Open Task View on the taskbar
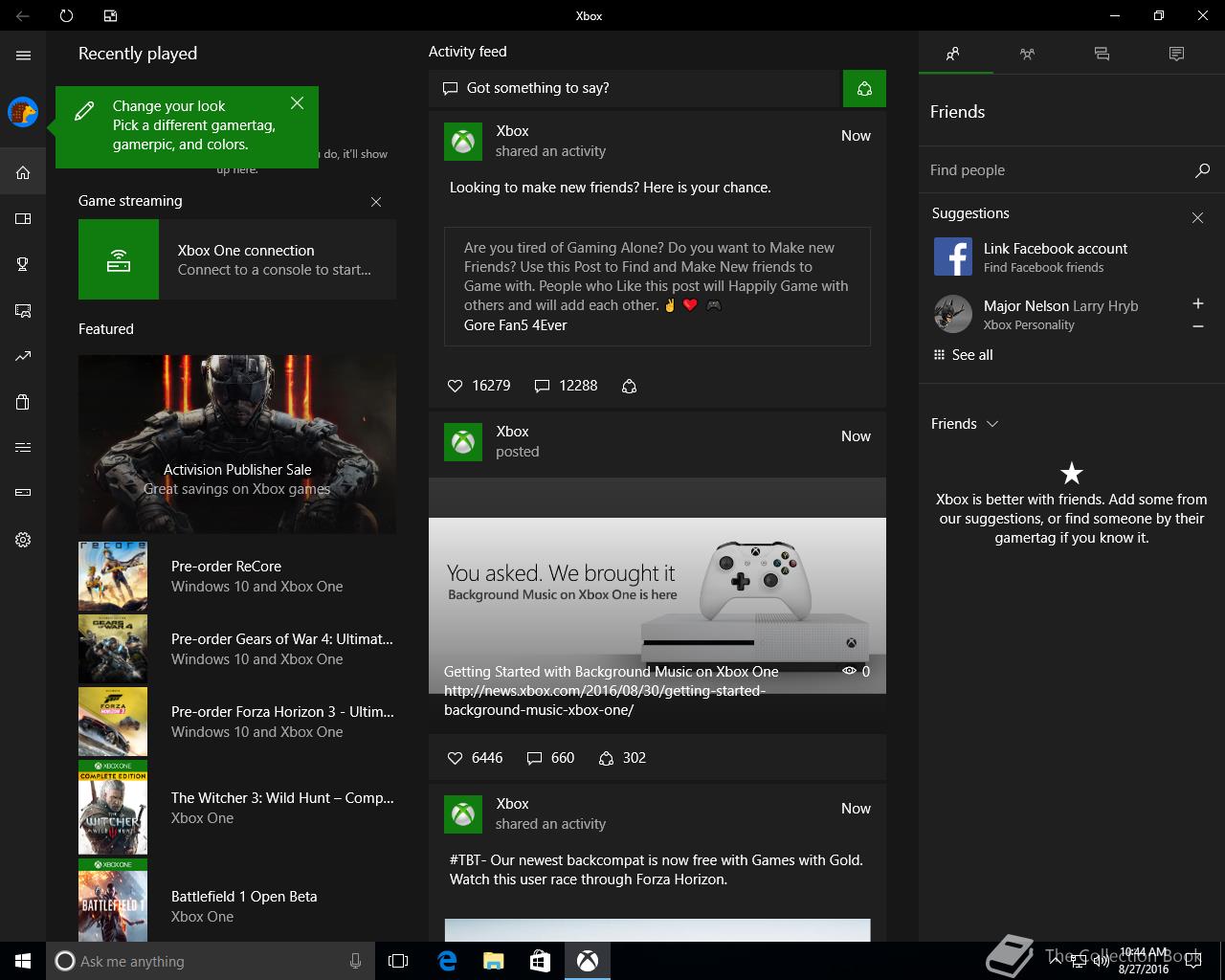 (x=398, y=961)
